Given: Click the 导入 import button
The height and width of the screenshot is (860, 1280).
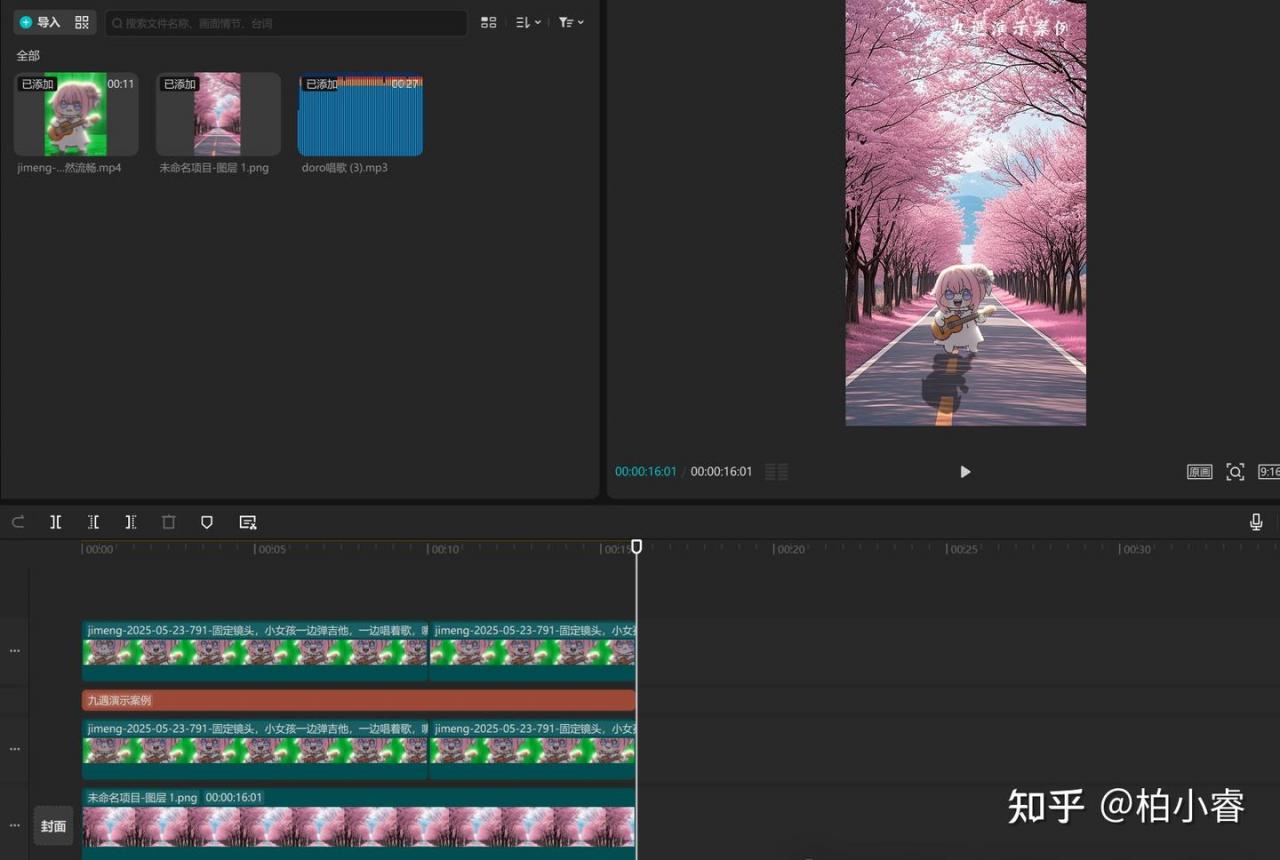Looking at the screenshot, I should 40,22.
